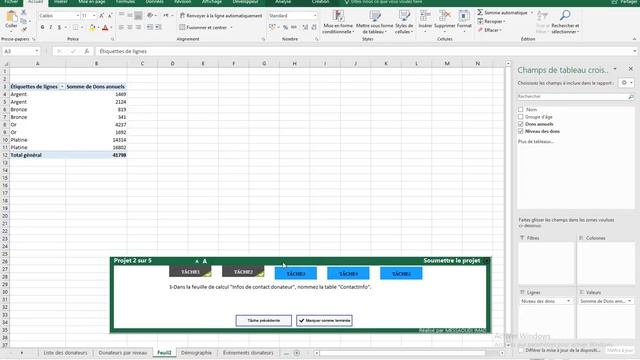Click the insert function fx icon
640x360 pixels.
tap(87, 51)
